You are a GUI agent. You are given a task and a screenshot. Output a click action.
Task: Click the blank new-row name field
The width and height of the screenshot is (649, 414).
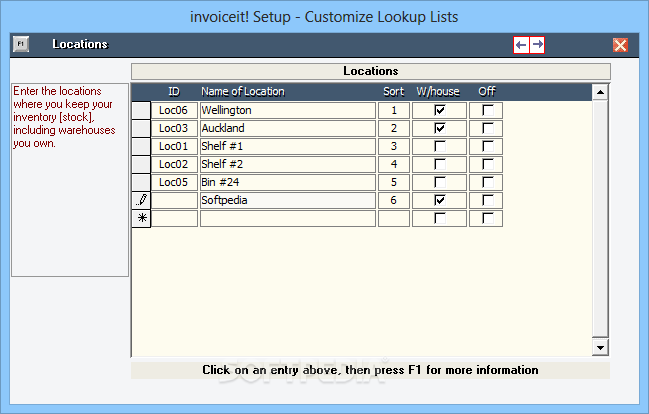288,219
